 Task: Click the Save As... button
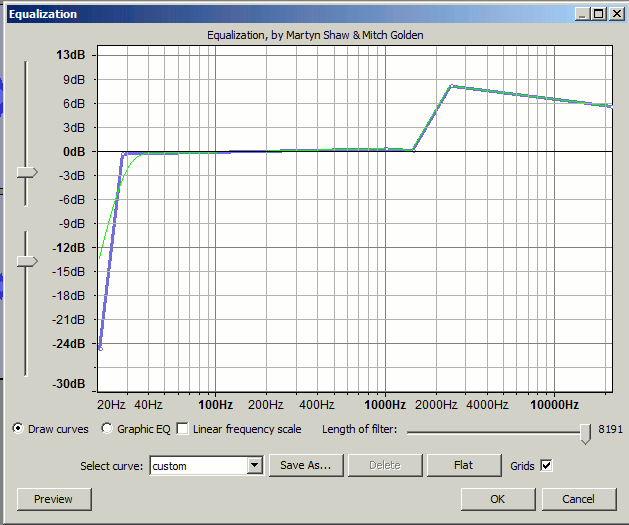pos(306,465)
